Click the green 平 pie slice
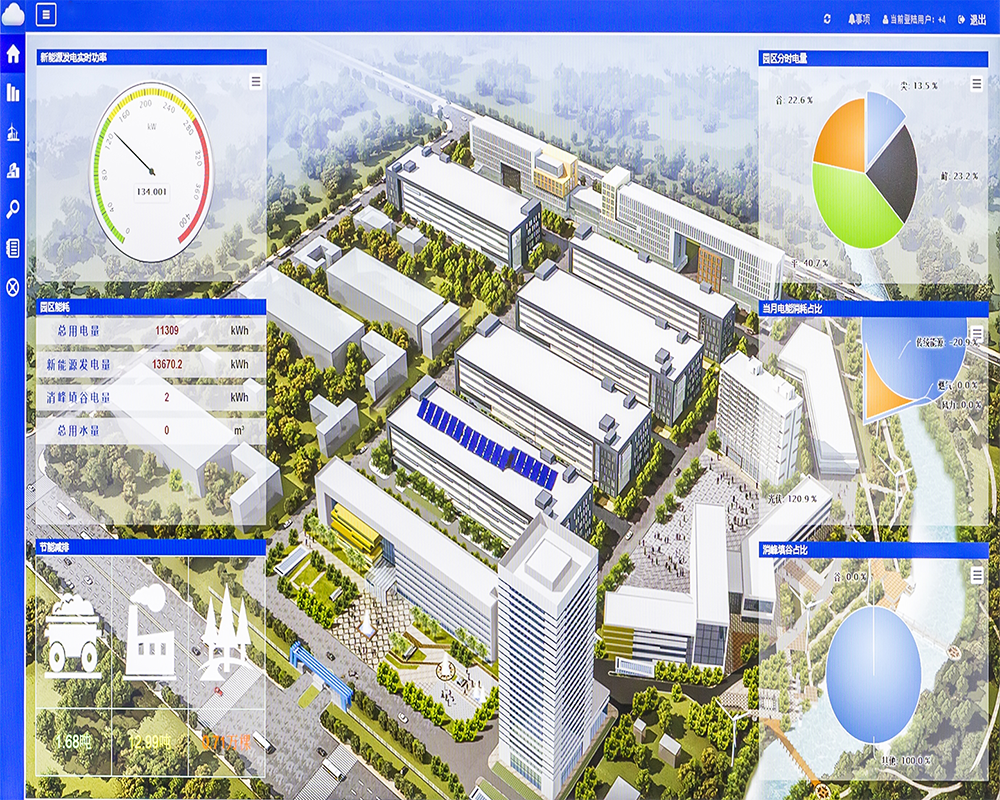 [x=855, y=207]
